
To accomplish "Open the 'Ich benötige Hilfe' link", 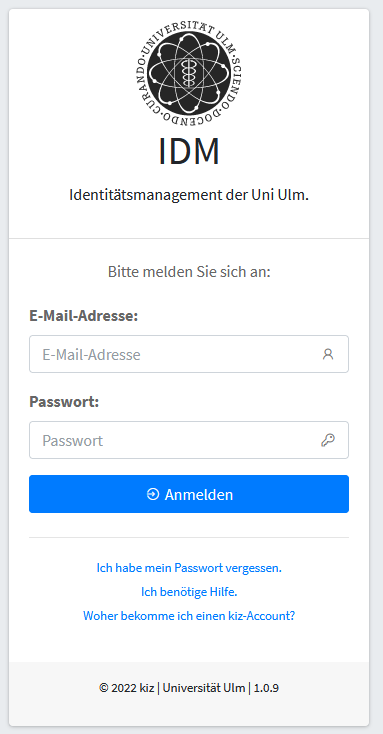I will click(189, 592).
